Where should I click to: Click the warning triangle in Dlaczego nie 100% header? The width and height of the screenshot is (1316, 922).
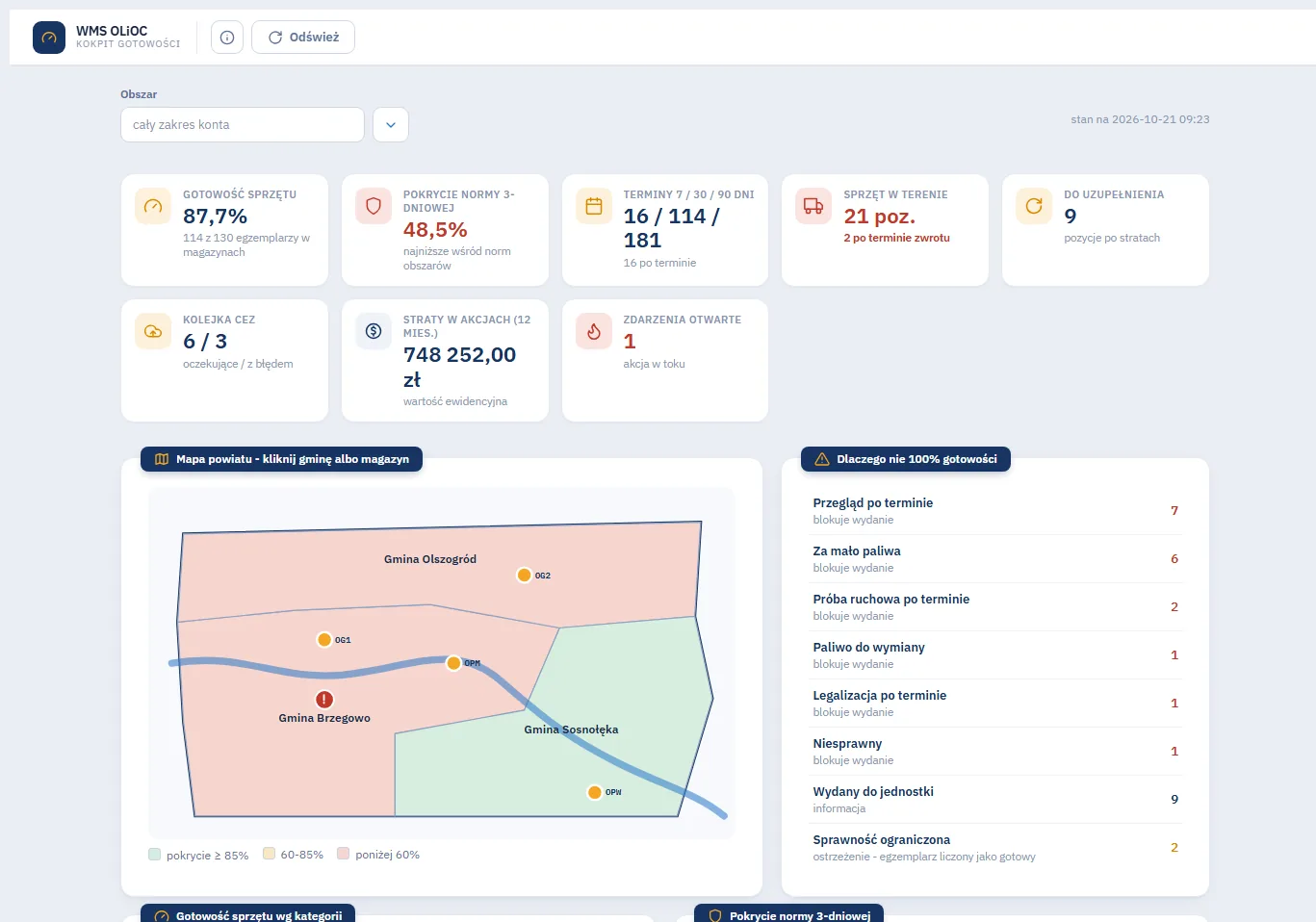[822, 459]
